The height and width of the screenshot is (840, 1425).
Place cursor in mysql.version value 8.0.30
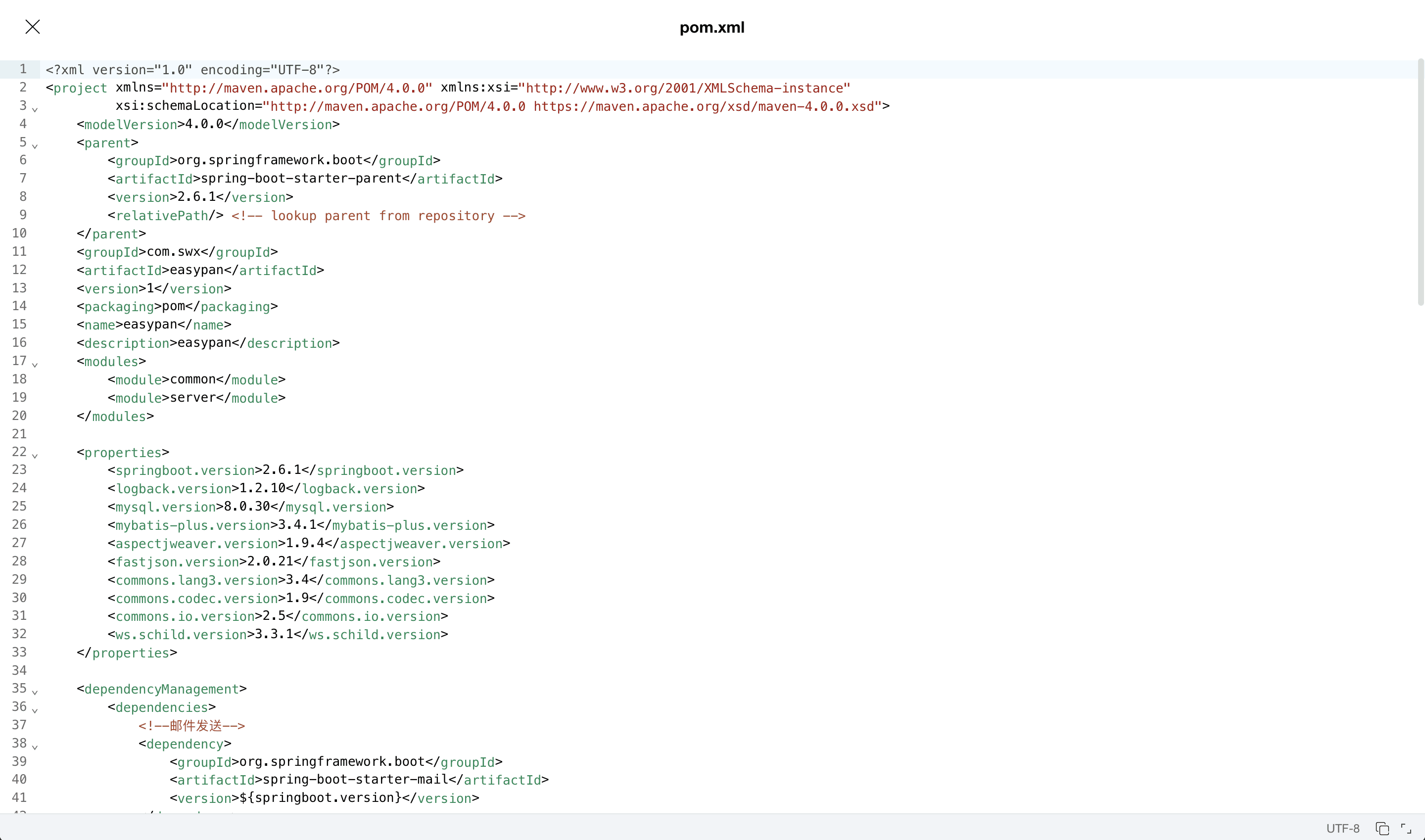pyautogui.click(x=247, y=507)
